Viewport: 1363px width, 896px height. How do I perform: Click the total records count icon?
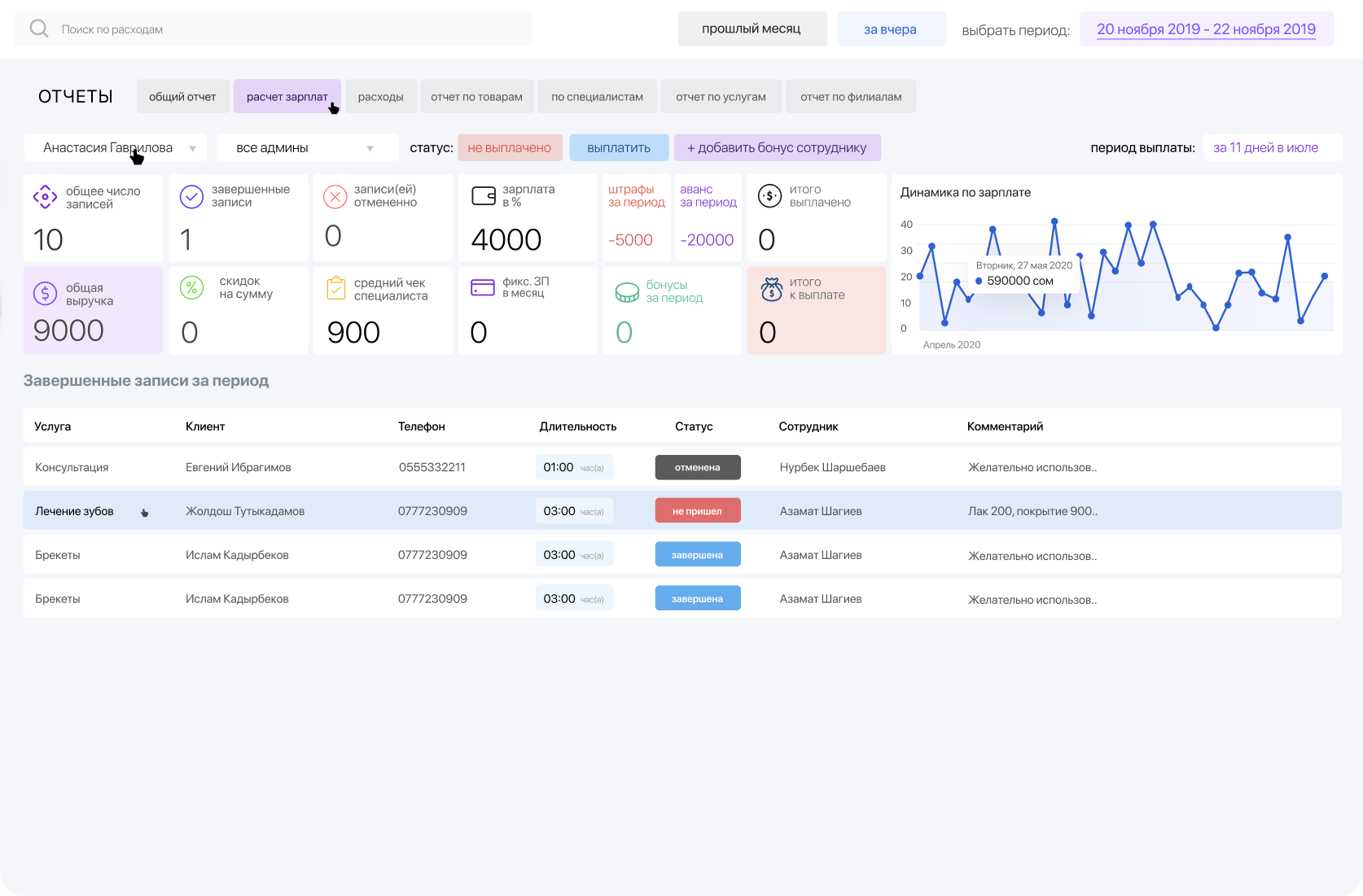(45, 197)
